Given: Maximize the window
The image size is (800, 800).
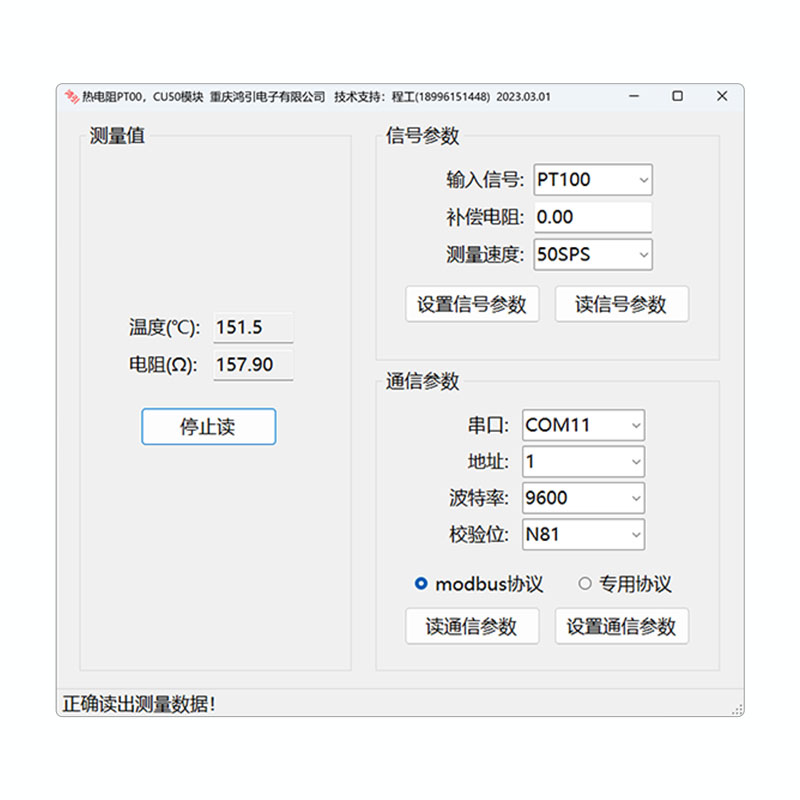Looking at the screenshot, I should coord(677,96).
